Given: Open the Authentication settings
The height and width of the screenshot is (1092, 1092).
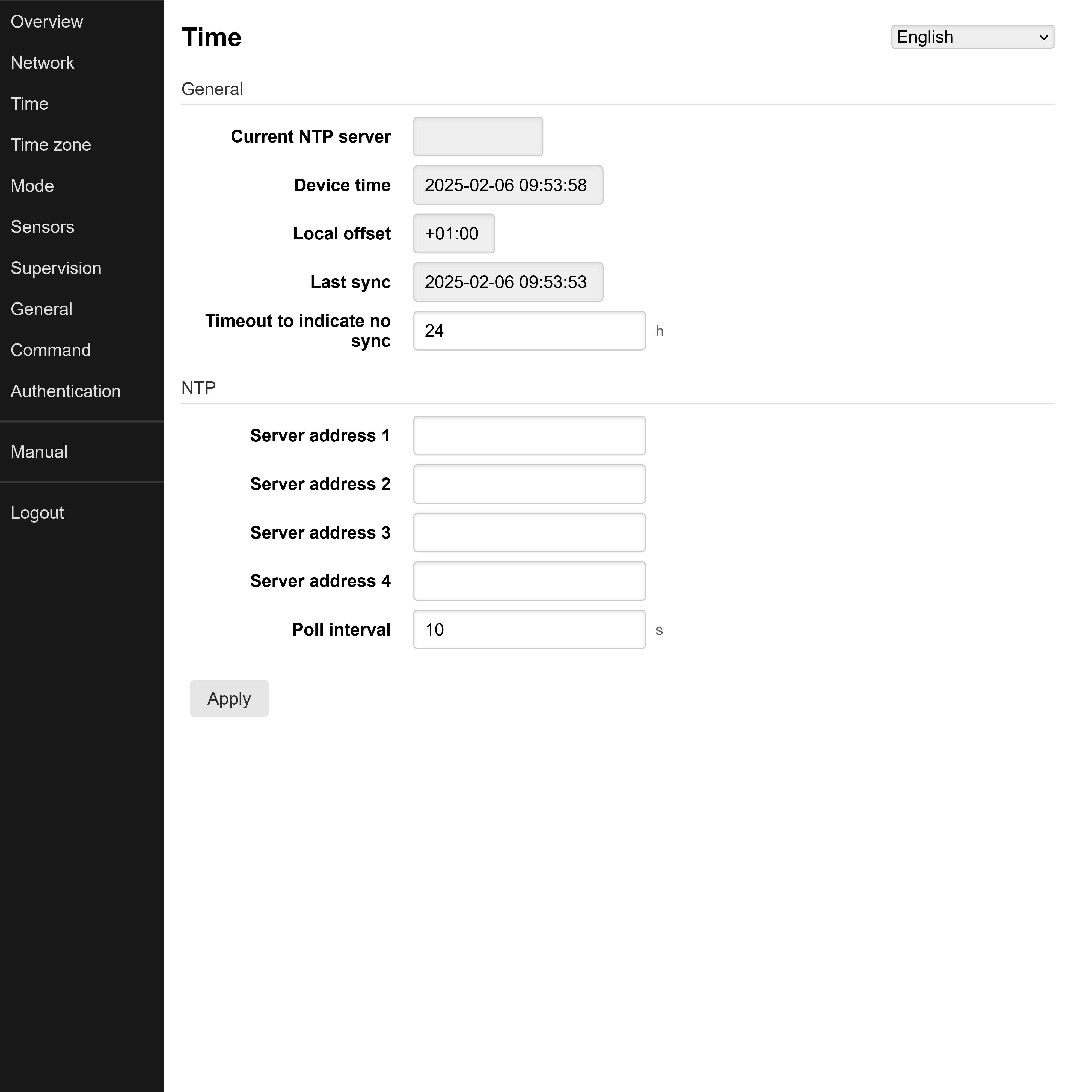Looking at the screenshot, I should coord(66,391).
